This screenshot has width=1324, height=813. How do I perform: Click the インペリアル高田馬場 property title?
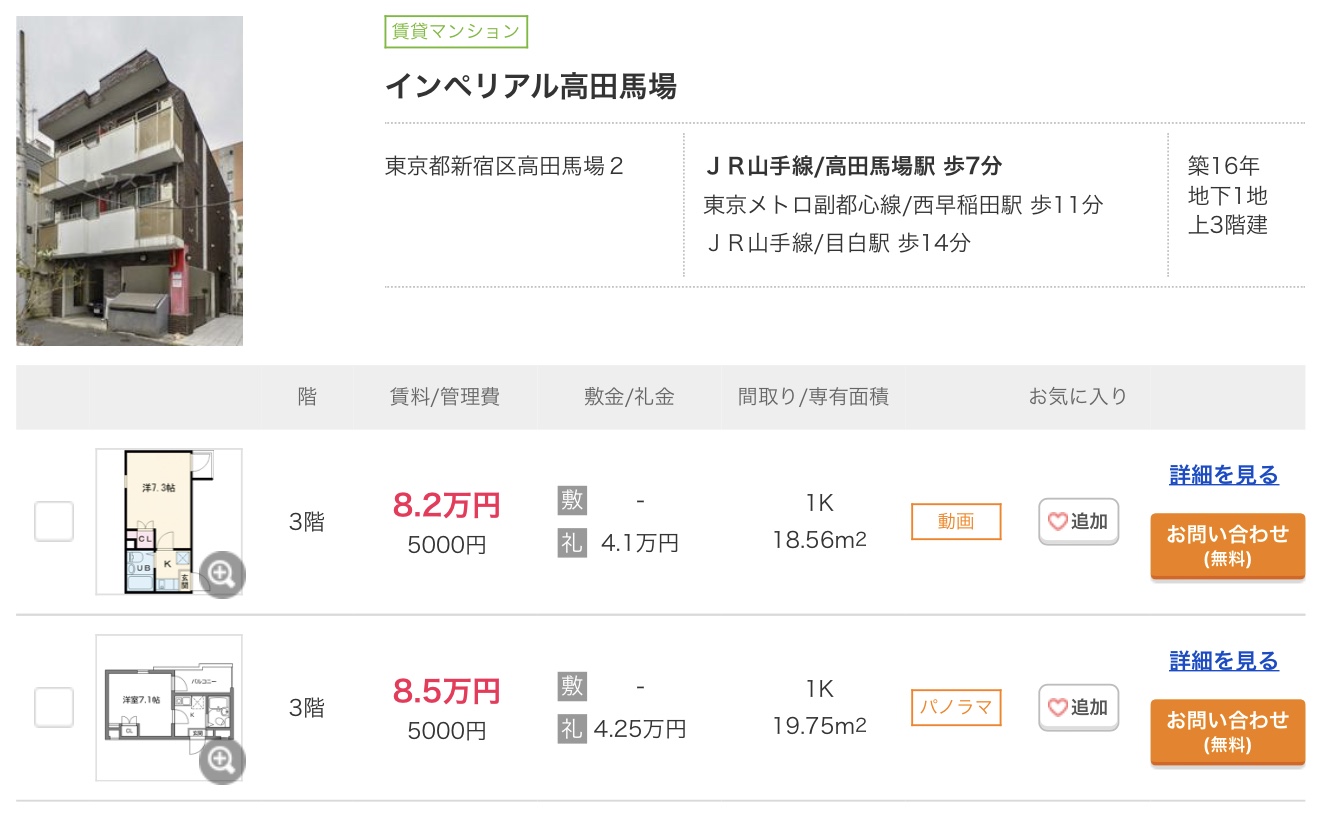pyautogui.click(x=530, y=87)
